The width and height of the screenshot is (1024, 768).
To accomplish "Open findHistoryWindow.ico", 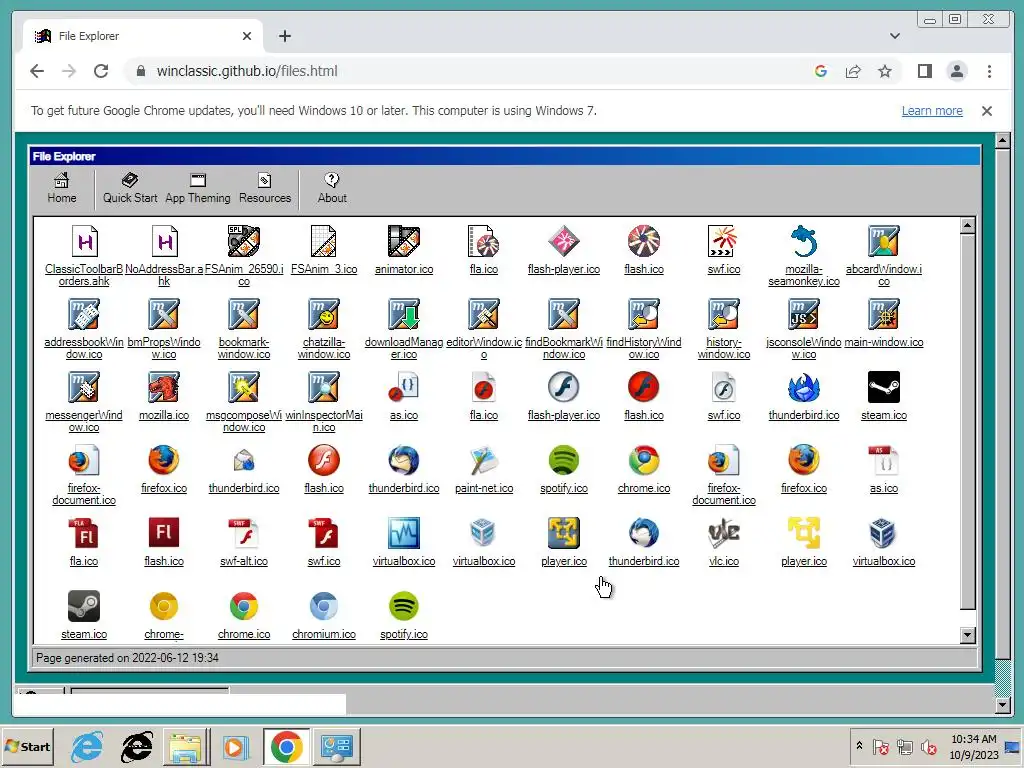I will 644,329.
